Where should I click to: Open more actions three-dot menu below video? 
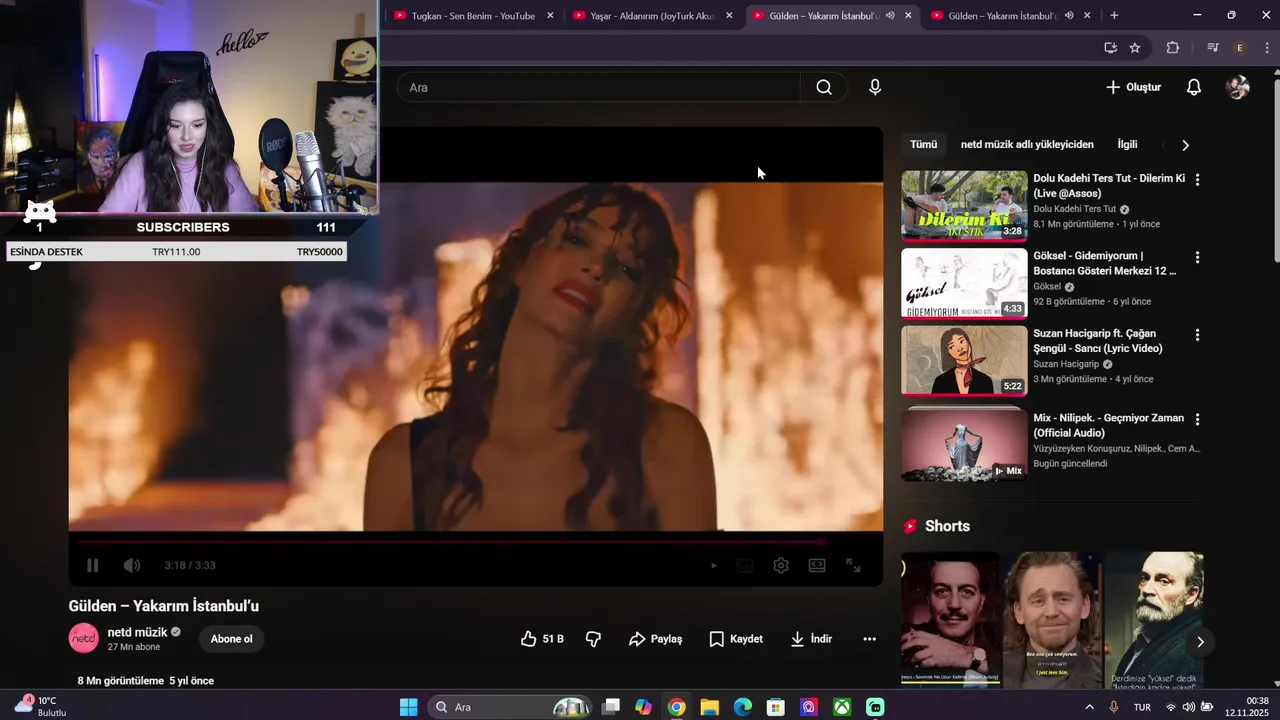869,639
